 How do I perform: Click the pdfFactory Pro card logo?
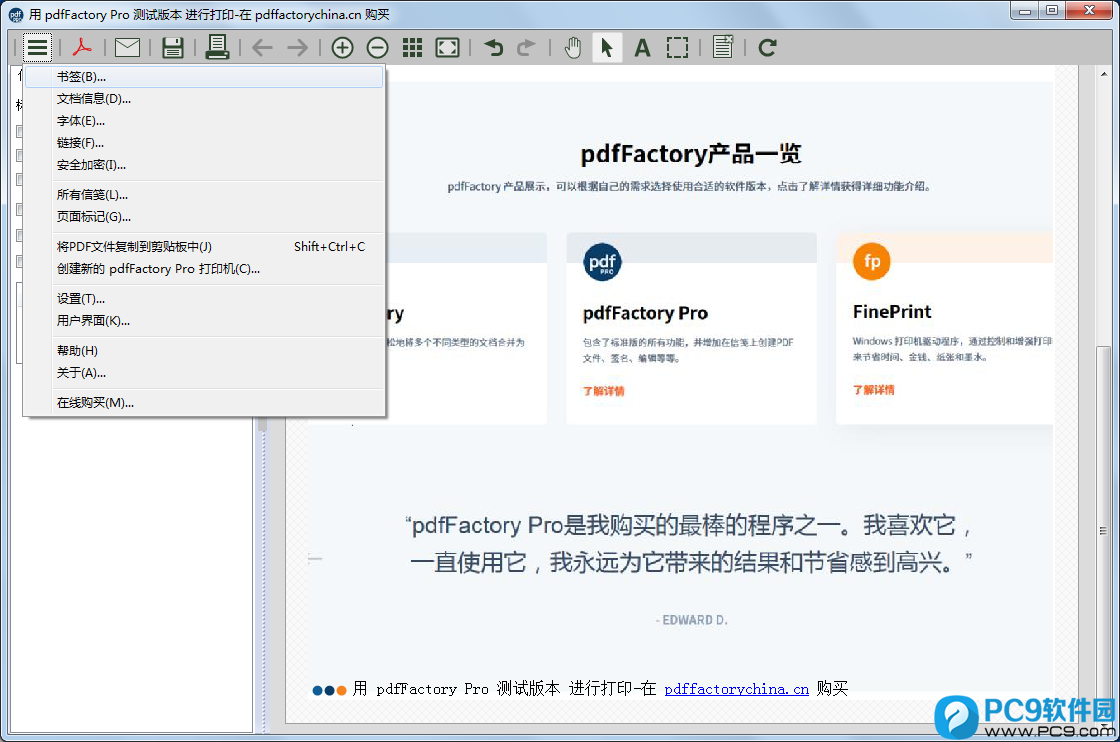tap(602, 262)
